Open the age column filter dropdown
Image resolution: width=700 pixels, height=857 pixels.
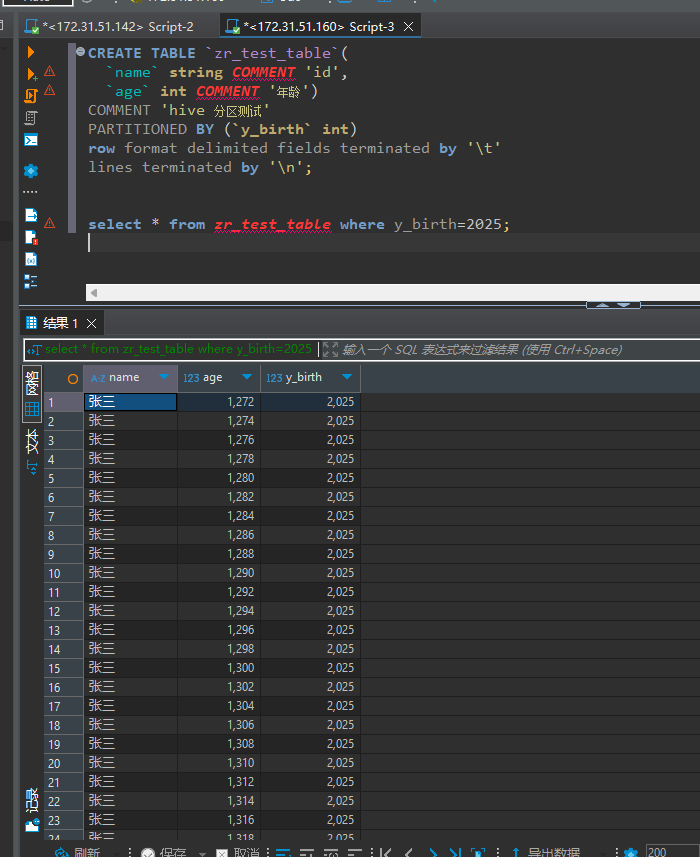point(247,378)
